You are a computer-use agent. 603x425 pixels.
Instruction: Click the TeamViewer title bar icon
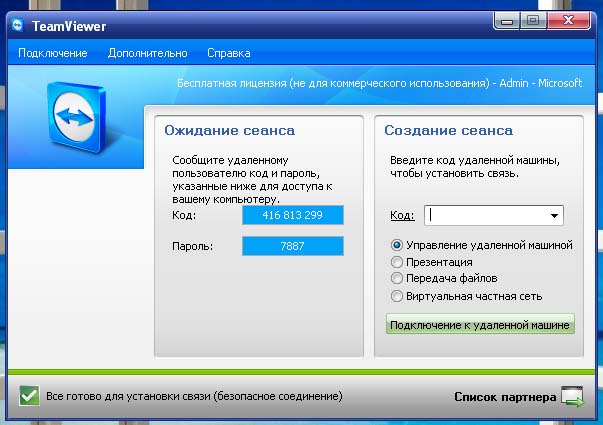pos(17,26)
